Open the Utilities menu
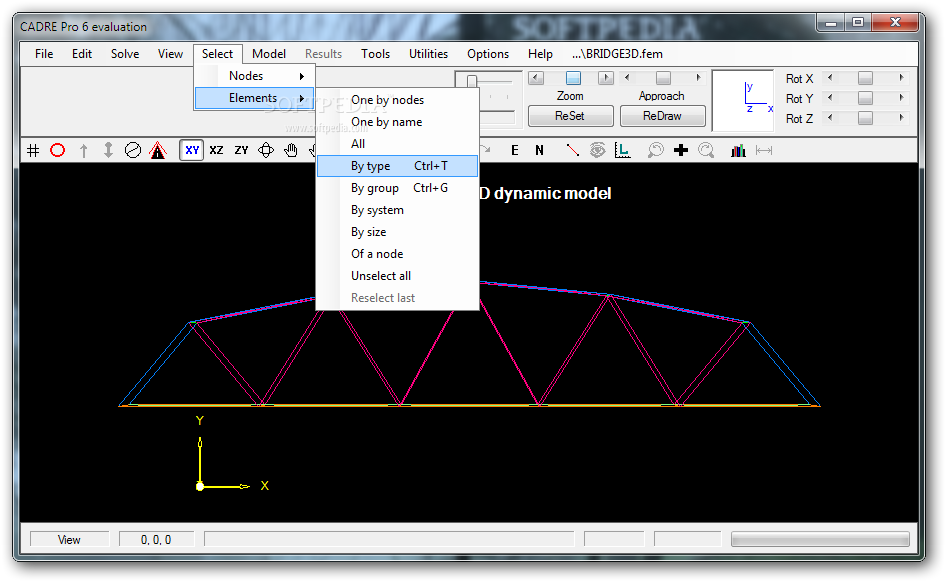This screenshot has height=582, width=946. 428,54
